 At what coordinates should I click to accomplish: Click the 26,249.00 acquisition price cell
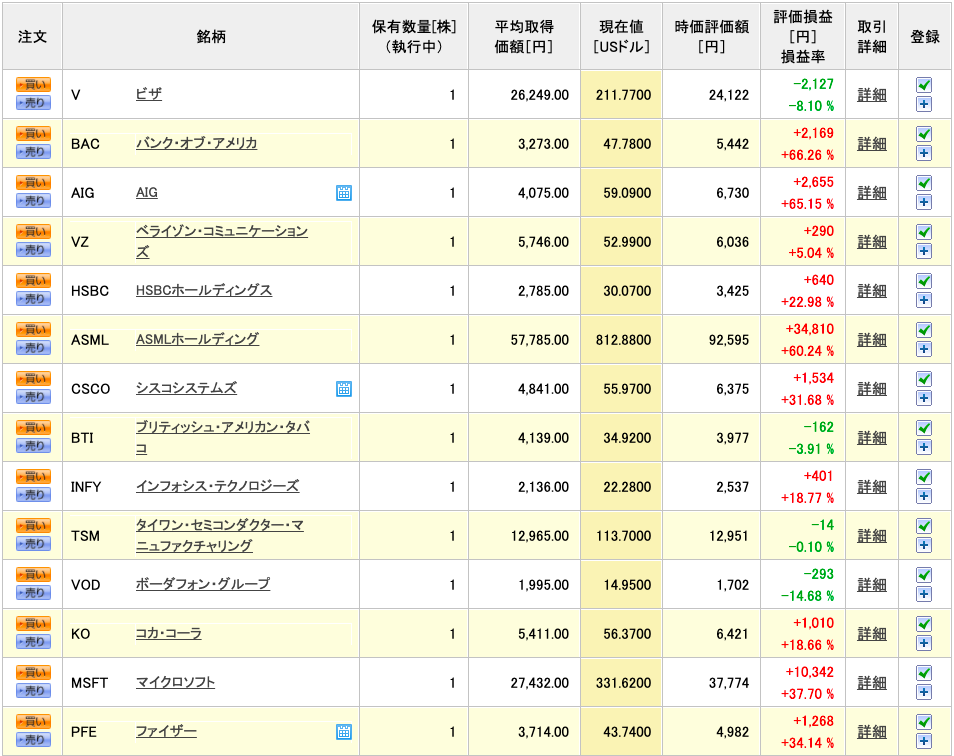point(524,95)
